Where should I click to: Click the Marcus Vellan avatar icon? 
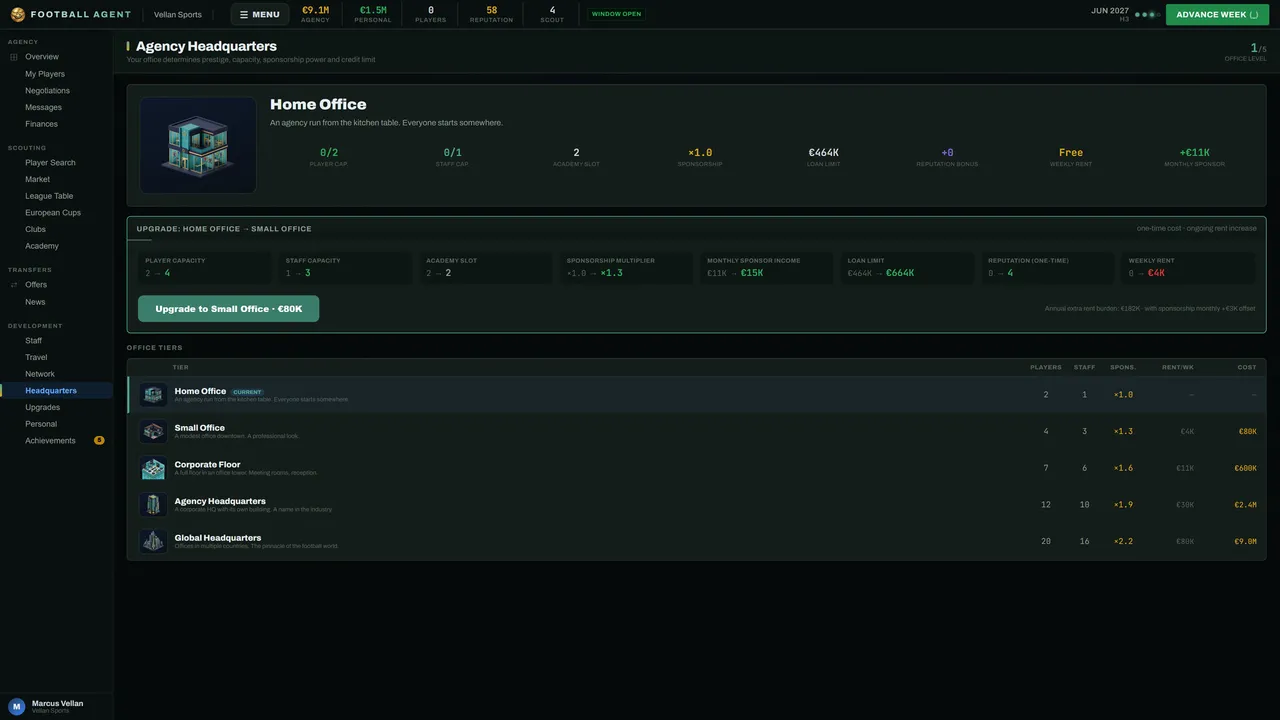[17, 706]
